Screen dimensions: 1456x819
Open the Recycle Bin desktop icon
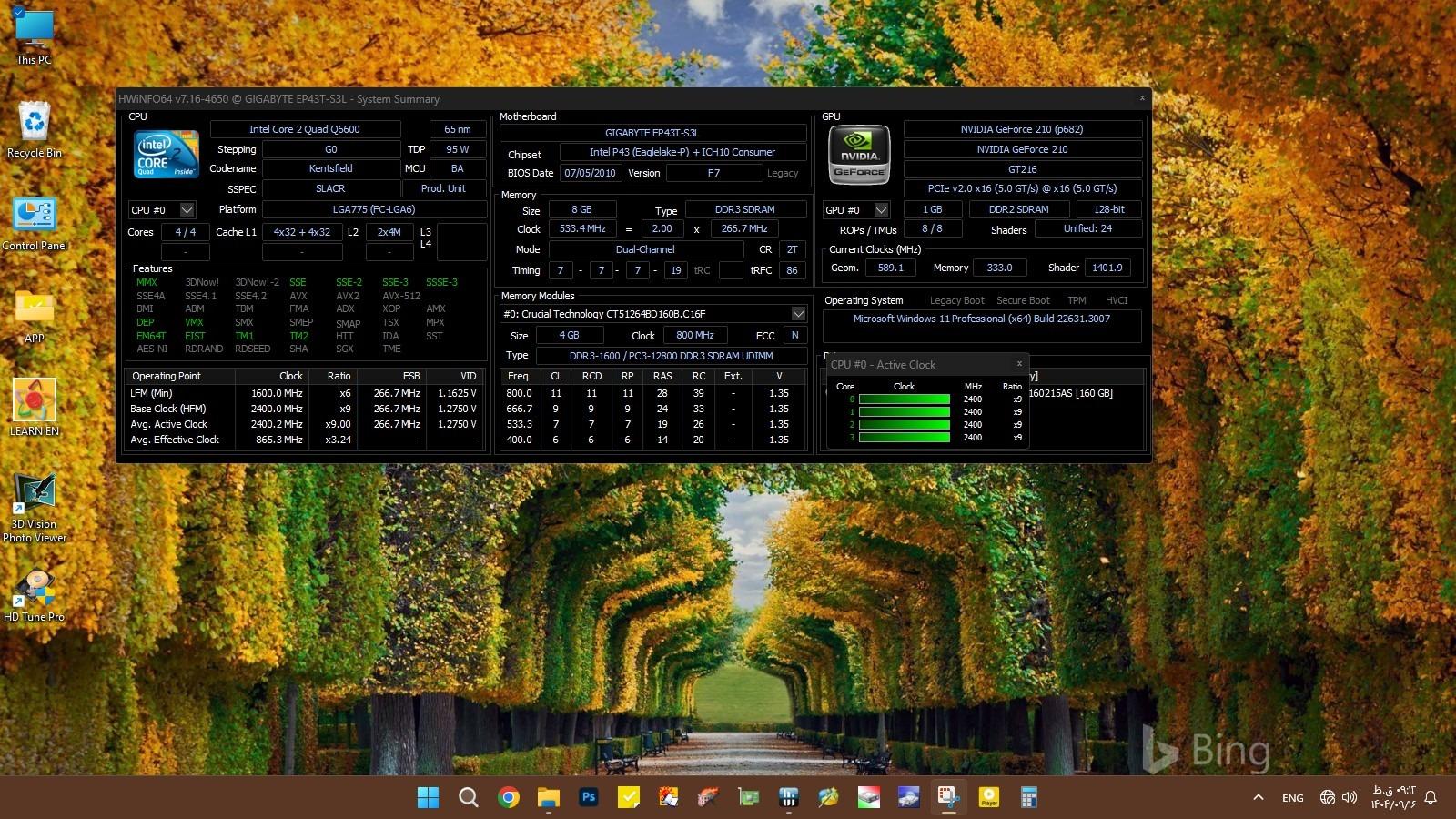[x=35, y=123]
